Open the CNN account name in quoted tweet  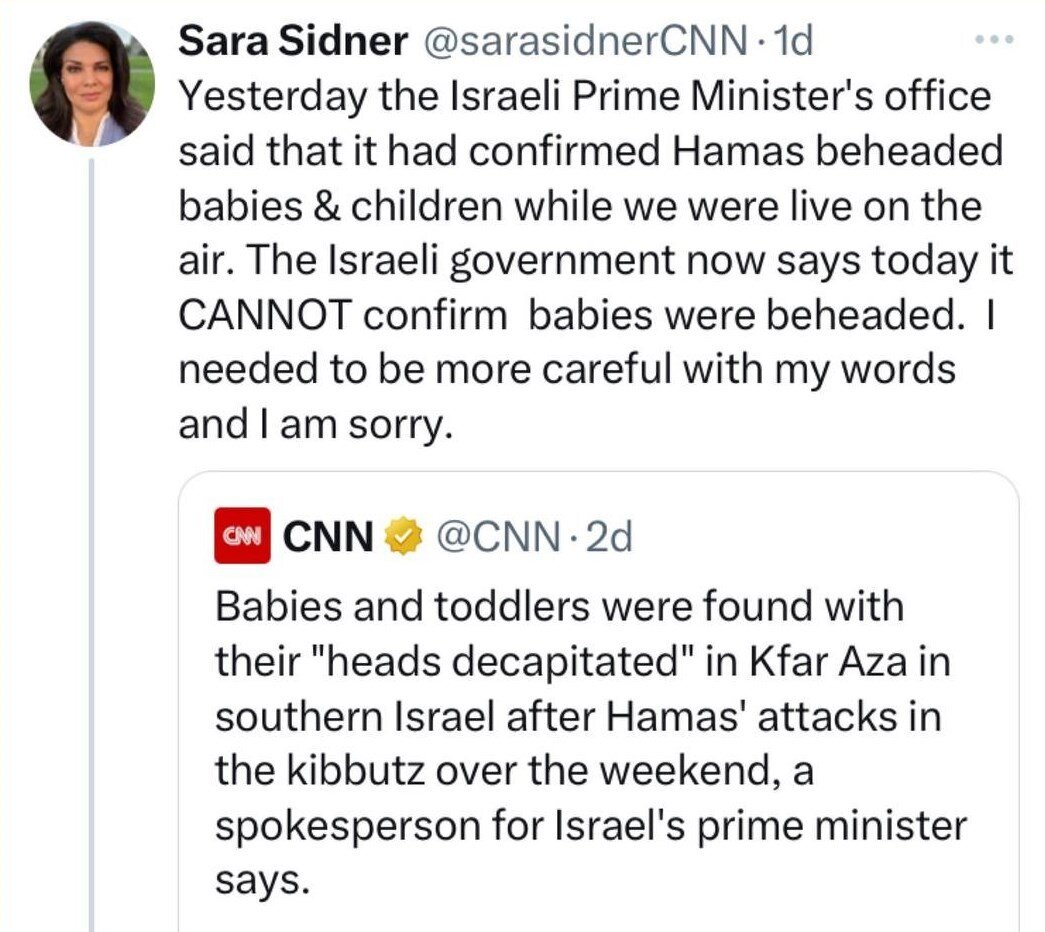click(328, 537)
